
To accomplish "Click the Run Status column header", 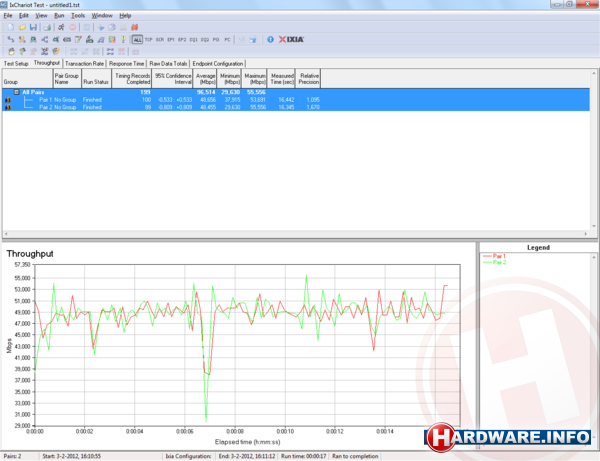I will click(x=96, y=77).
